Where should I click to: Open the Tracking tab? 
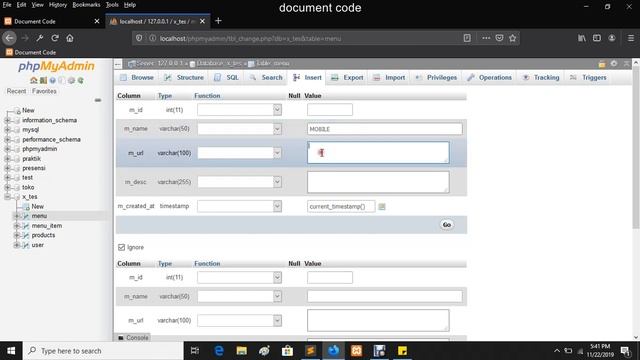[541, 78]
